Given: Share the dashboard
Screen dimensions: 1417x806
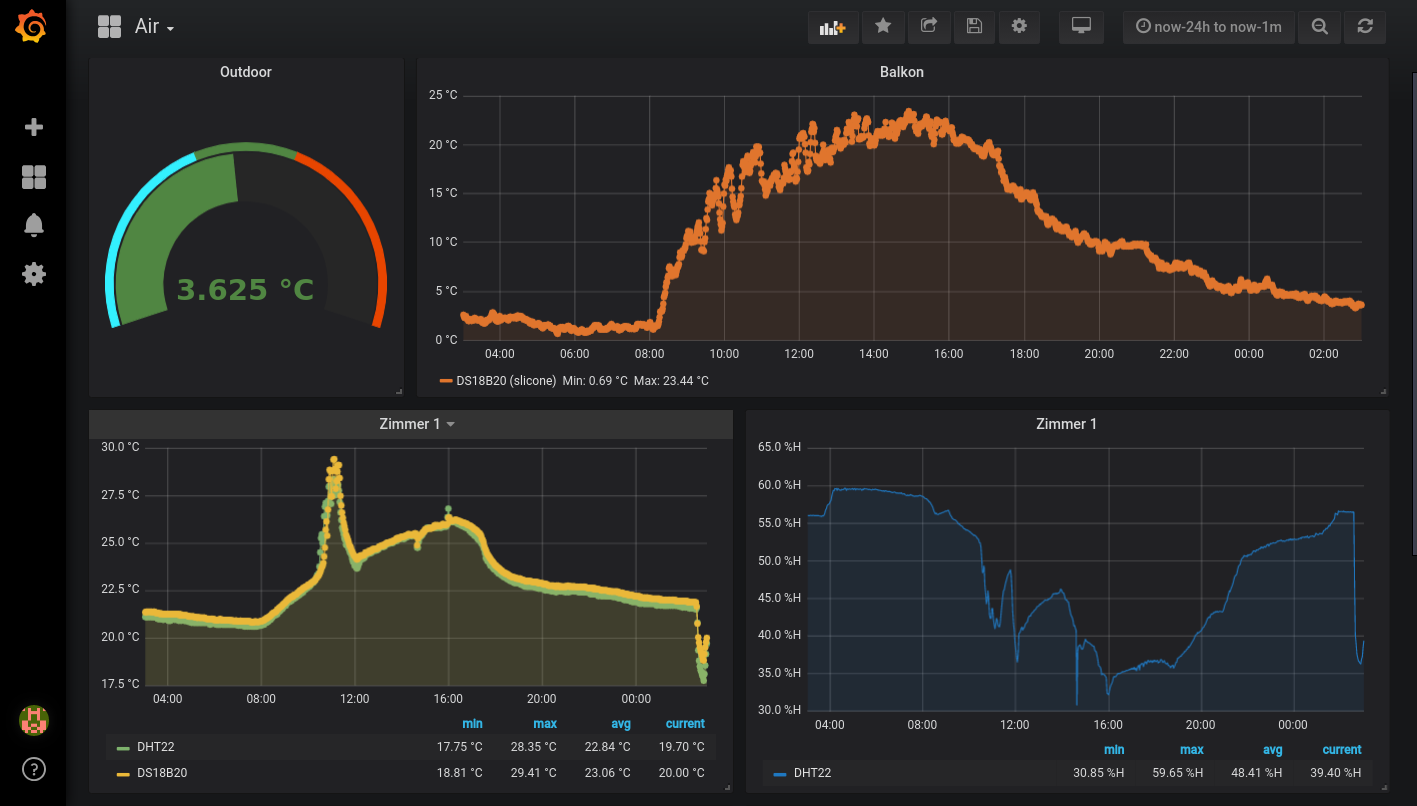Looking at the screenshot, I should pos(929,27).
